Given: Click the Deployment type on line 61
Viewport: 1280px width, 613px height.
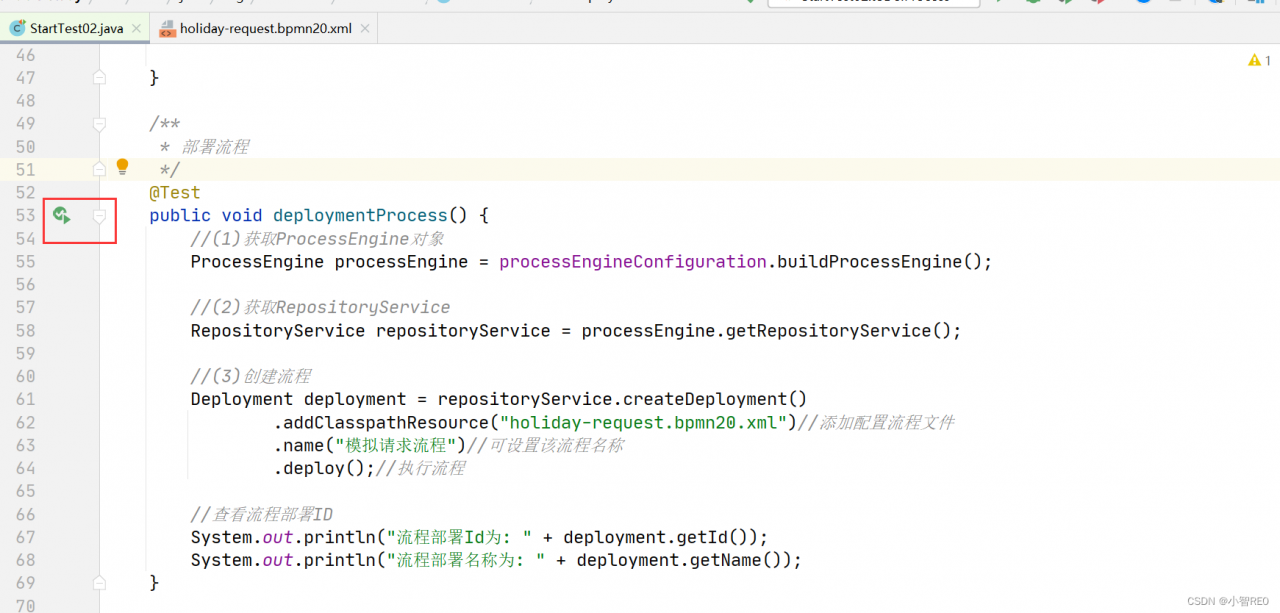Looking at the screenshot, I should pos(241,399).
